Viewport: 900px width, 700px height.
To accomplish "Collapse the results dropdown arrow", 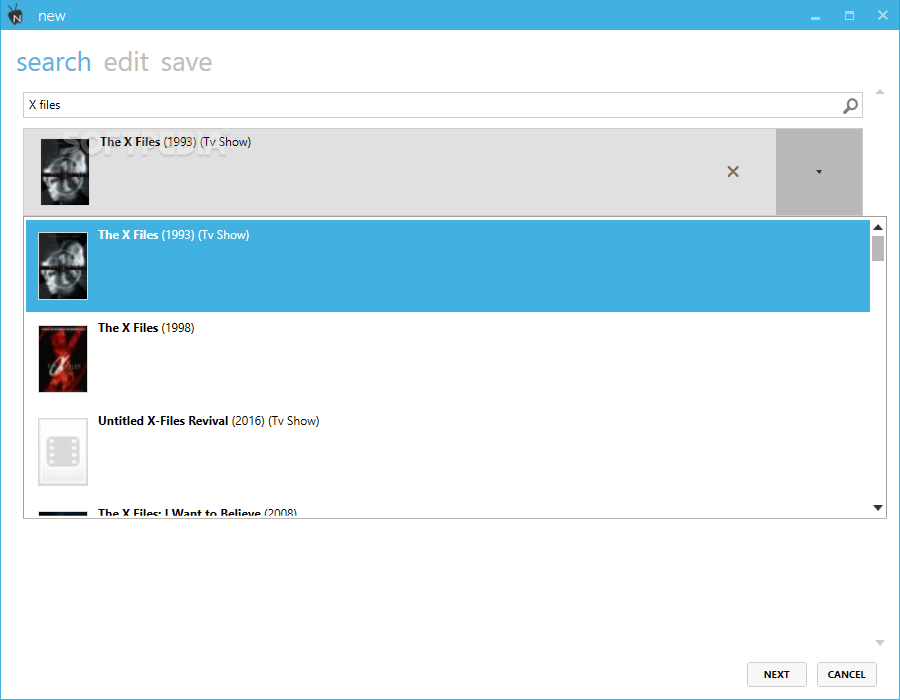I will pyautogui.click(x=819, y=172).
